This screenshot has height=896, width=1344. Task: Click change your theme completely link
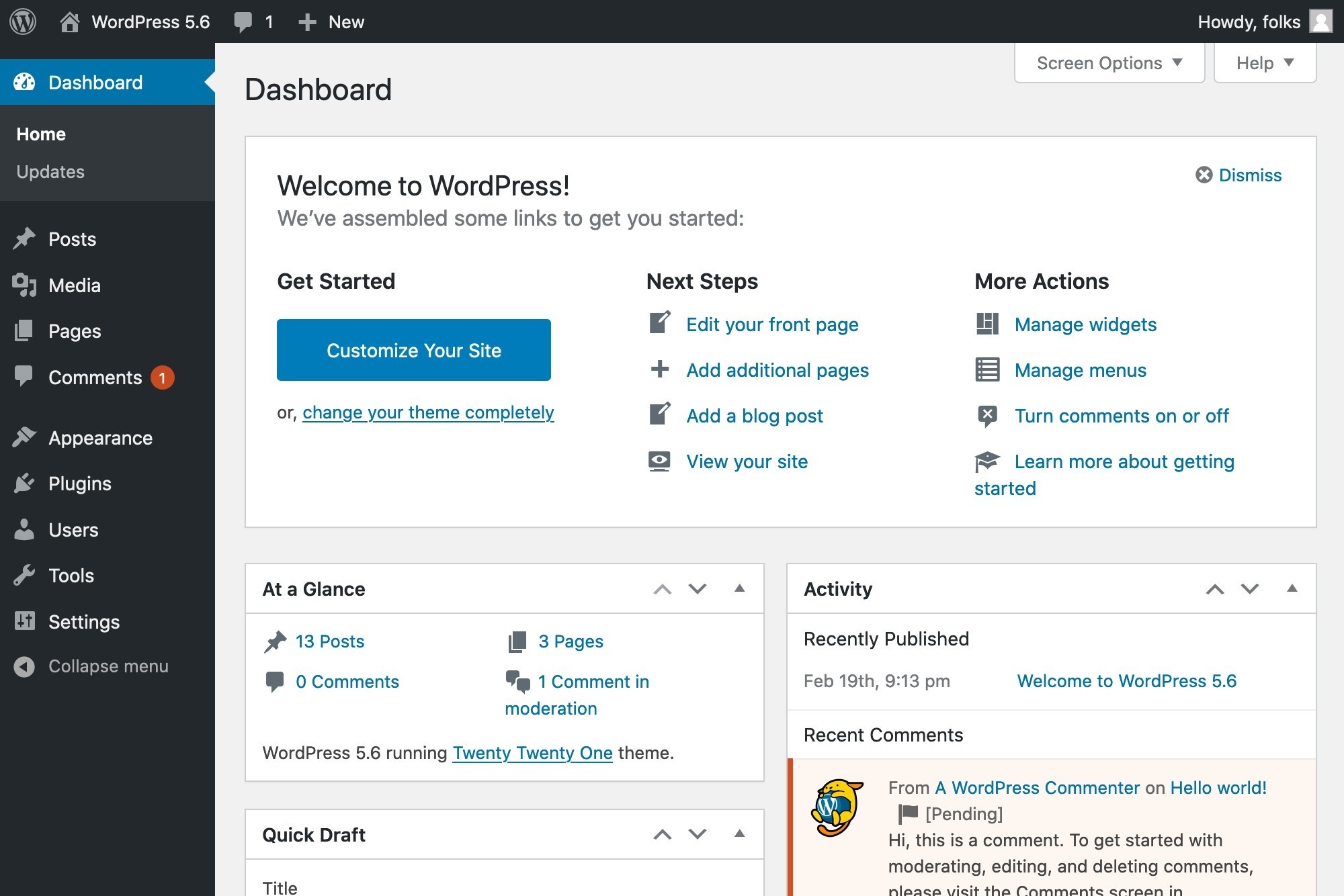pyautogui.click(x=428, y=411)
